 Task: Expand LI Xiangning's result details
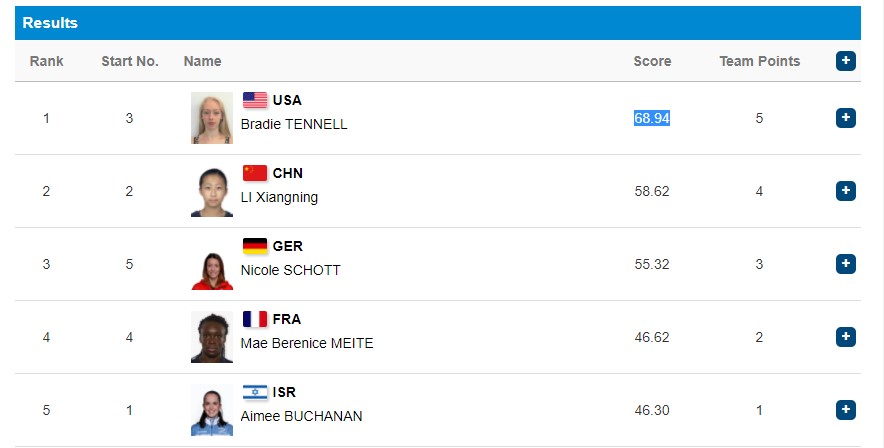(846, 191)
